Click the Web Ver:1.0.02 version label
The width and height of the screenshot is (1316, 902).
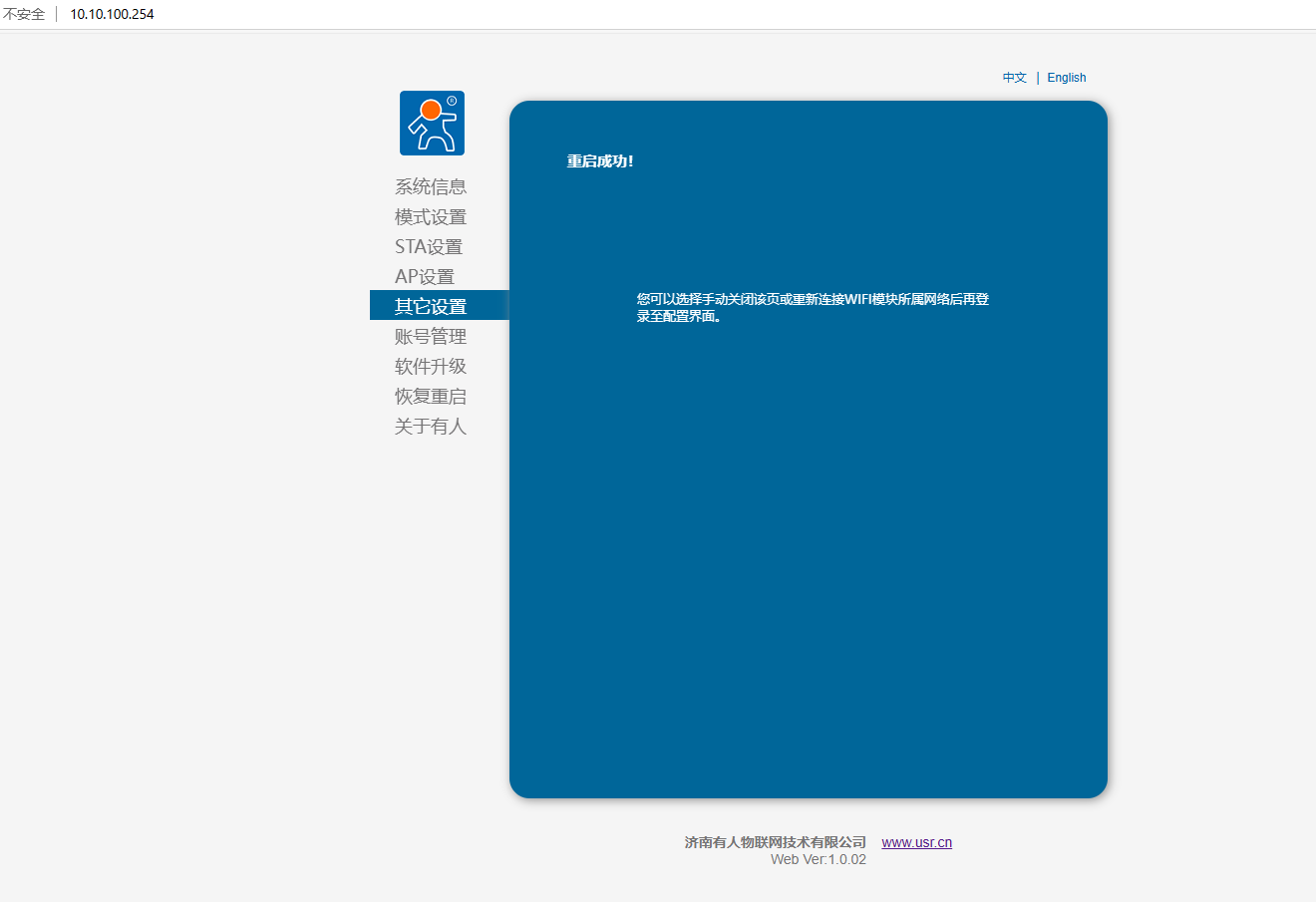(x=818, y=859)
